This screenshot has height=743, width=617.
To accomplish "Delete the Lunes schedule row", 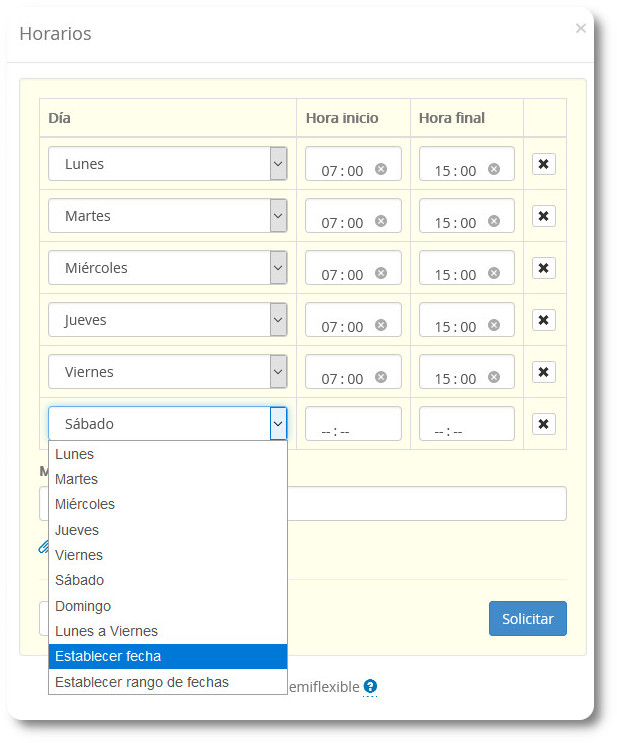I will click(543, 164).
